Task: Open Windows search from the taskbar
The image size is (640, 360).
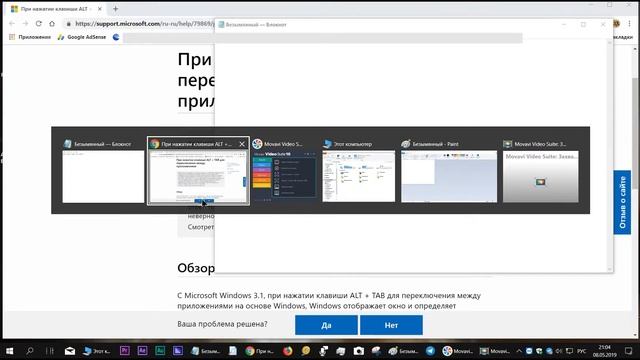Action: click(30, 351)
